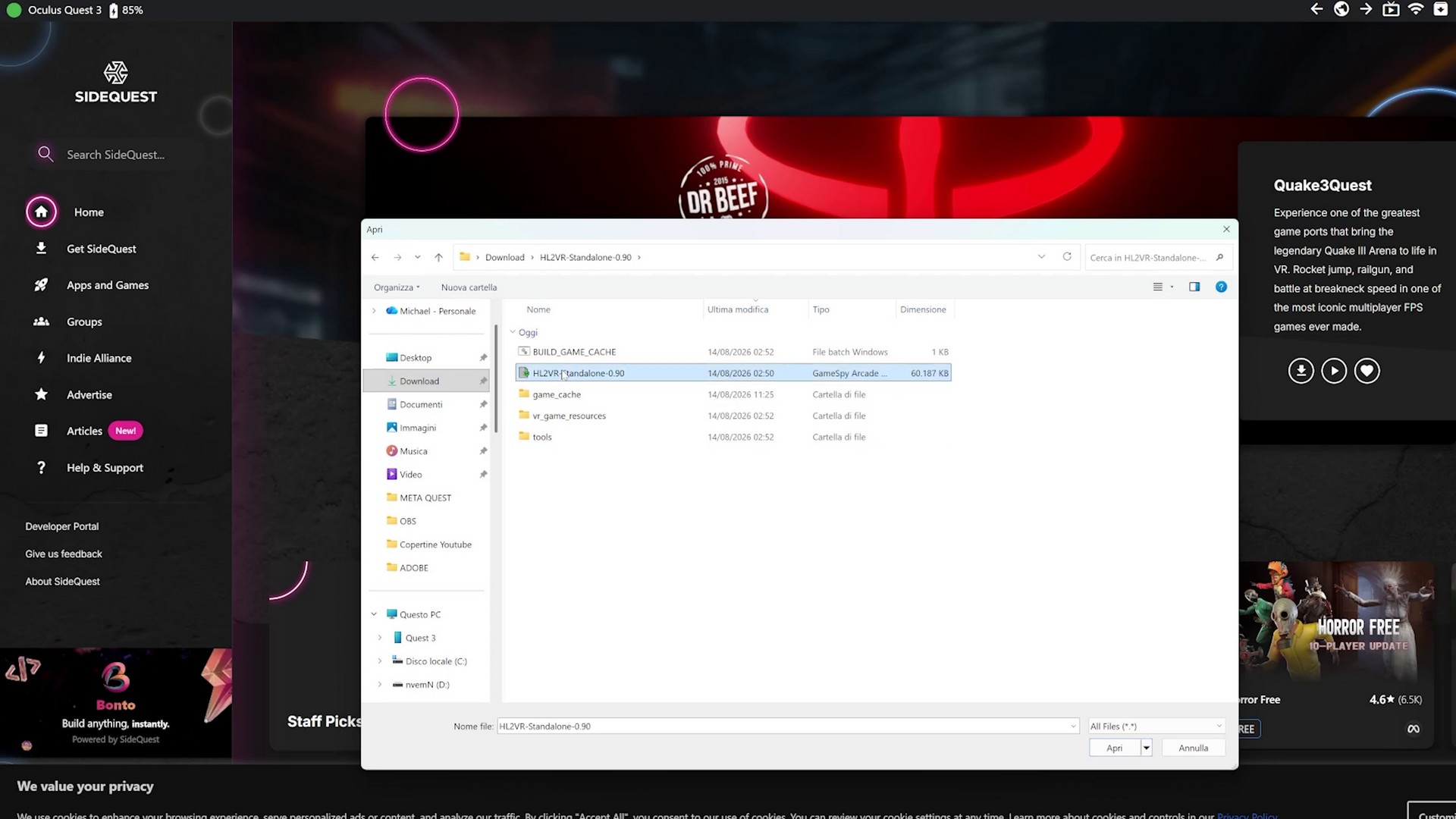Open the Organizza menu

tap(397, 287)
